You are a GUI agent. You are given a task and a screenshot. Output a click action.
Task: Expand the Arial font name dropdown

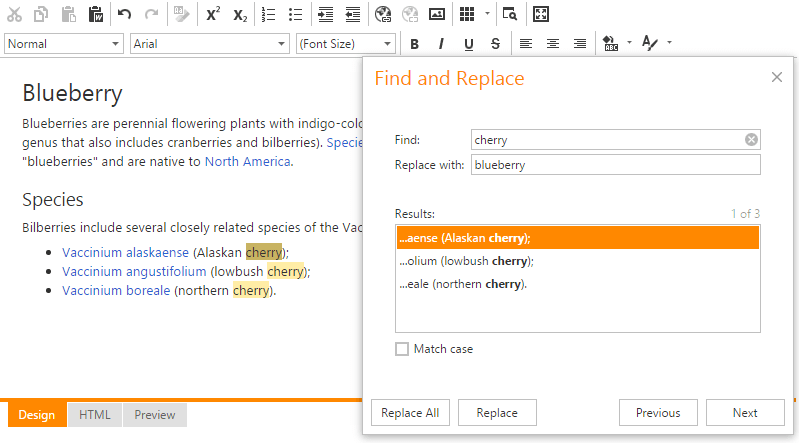(x=210, y=44)
